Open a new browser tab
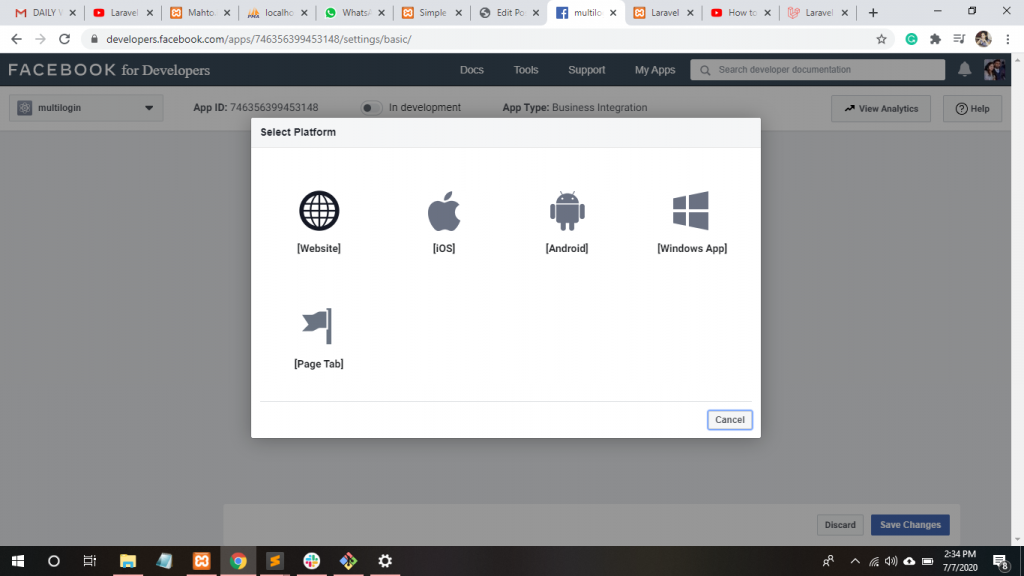The image size is (1024, 576). (873, 12)
